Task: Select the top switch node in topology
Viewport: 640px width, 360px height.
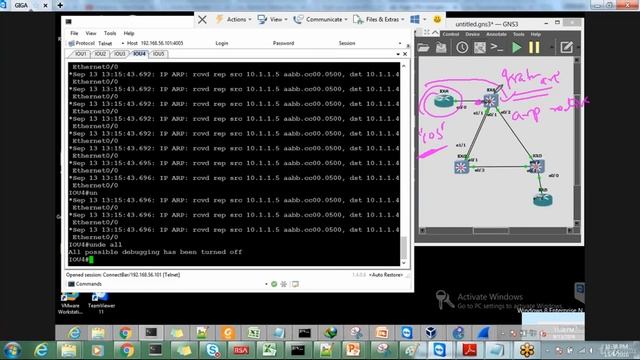Action: (x=490, y=101)
